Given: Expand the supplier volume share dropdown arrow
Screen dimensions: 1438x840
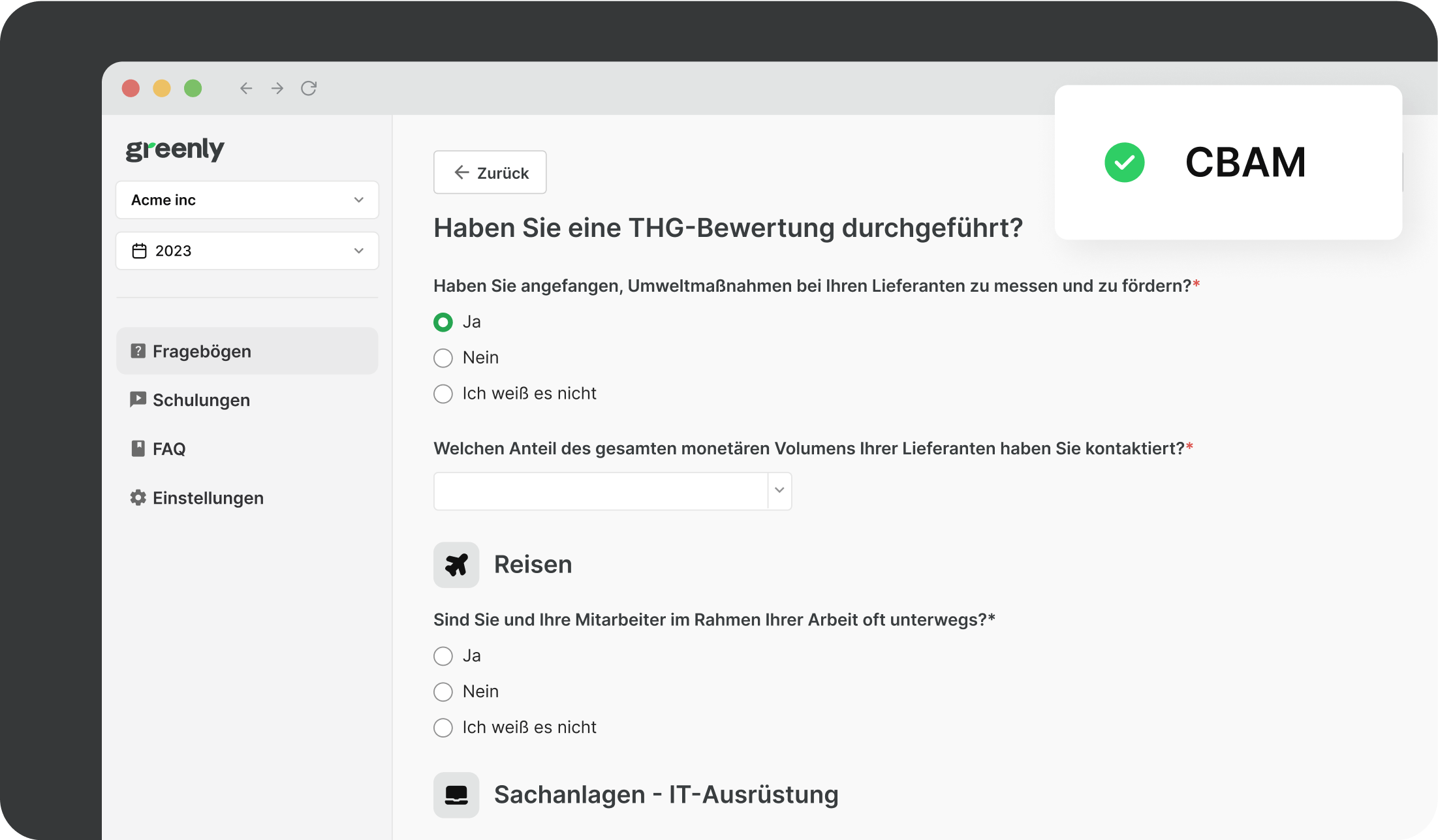Looking at the screenshot, I should (779, 491).
